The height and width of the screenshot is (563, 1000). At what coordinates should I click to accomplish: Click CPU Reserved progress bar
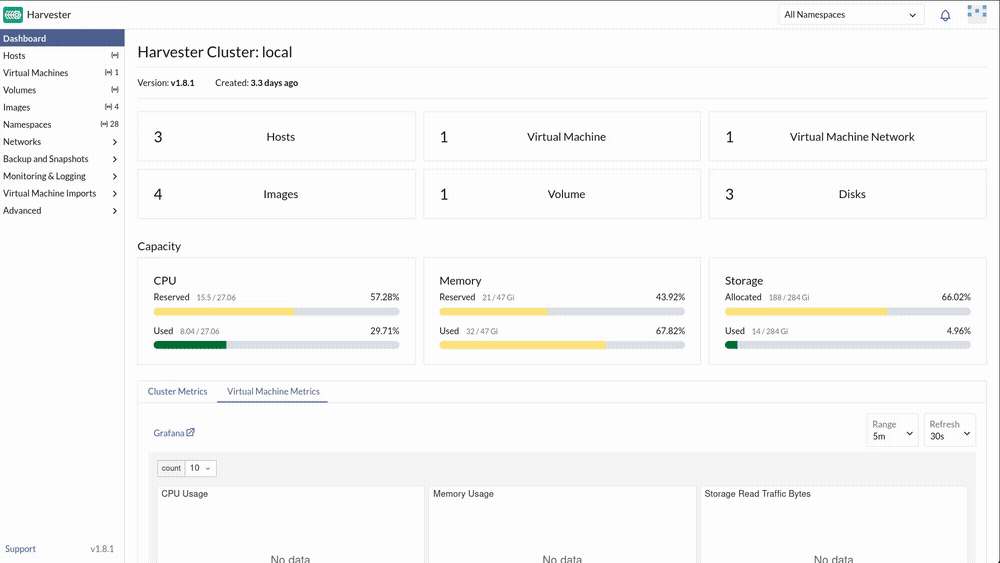[x=276, y=312]
